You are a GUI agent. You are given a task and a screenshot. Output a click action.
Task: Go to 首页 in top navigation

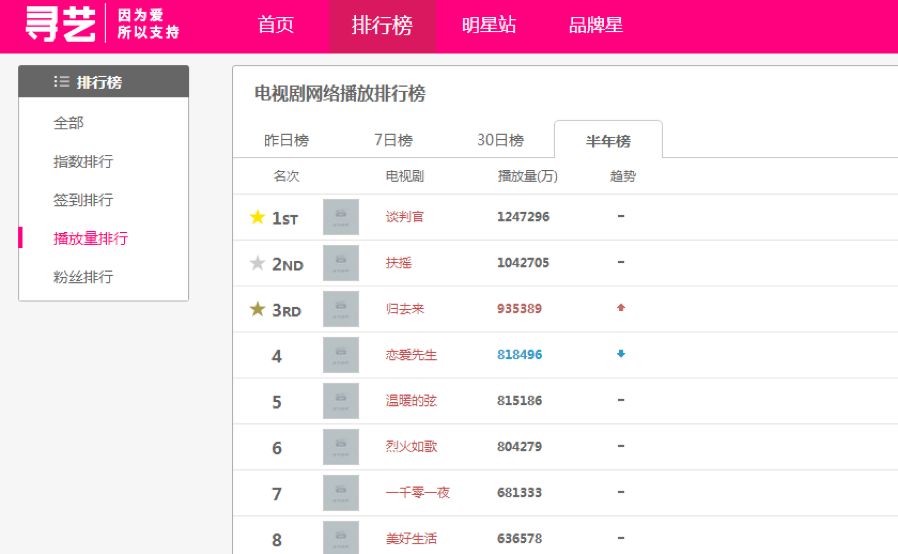(x=275, y=25)
